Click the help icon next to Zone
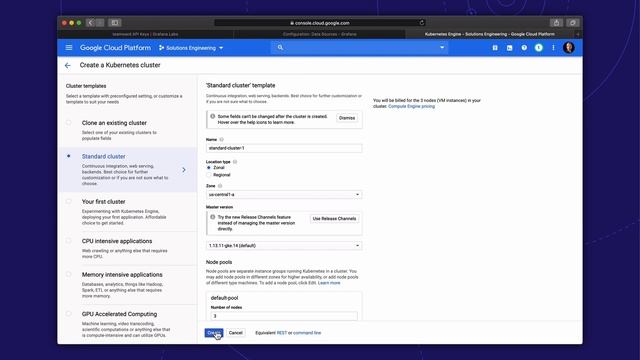Viewport: 640px width, 360px height. coord(220,186)
